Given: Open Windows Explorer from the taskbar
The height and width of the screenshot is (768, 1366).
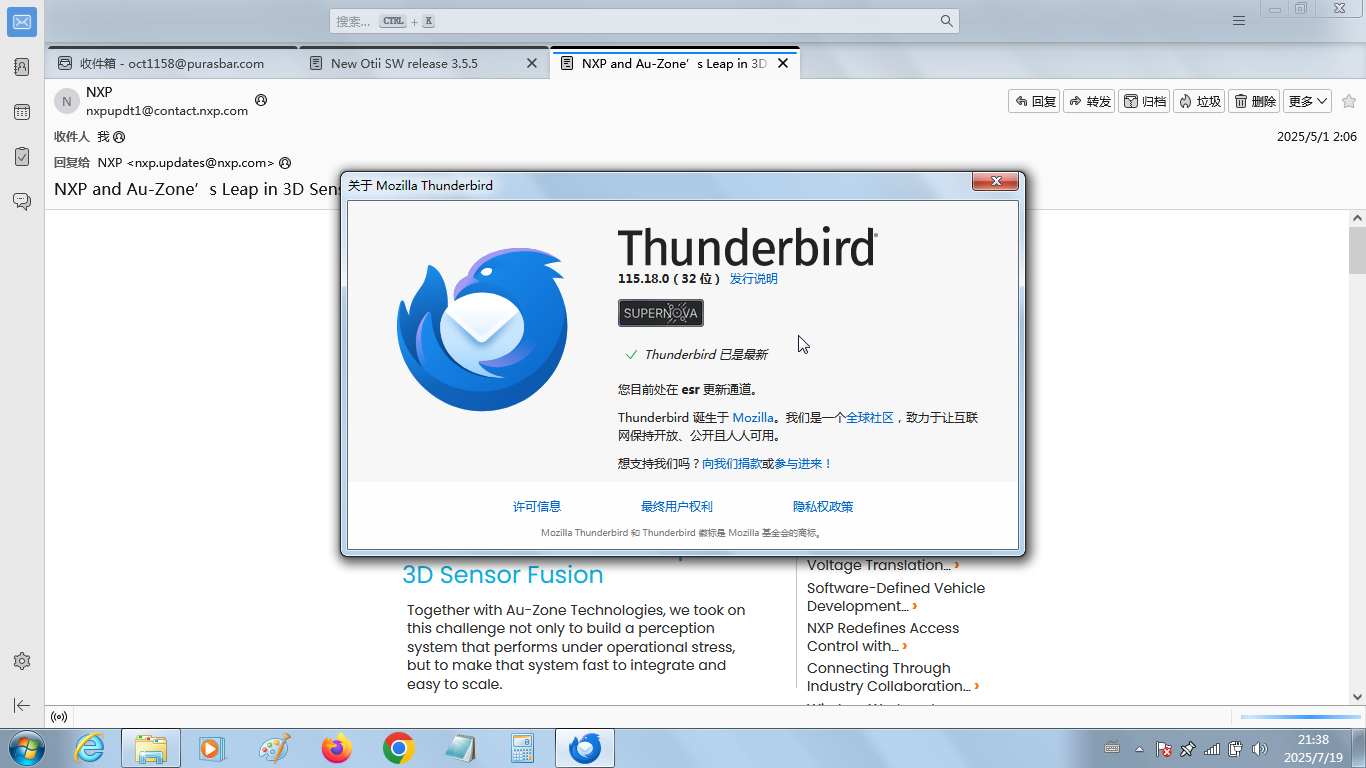Looking at the screenshot, I should coord(151,748).
